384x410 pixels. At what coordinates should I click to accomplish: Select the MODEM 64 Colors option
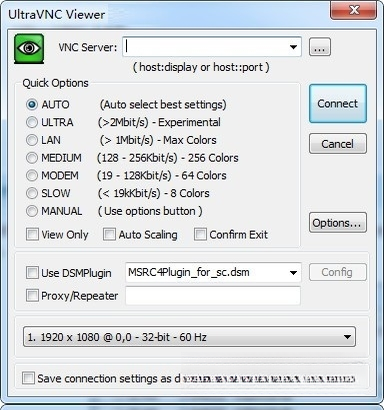point(32,175)
